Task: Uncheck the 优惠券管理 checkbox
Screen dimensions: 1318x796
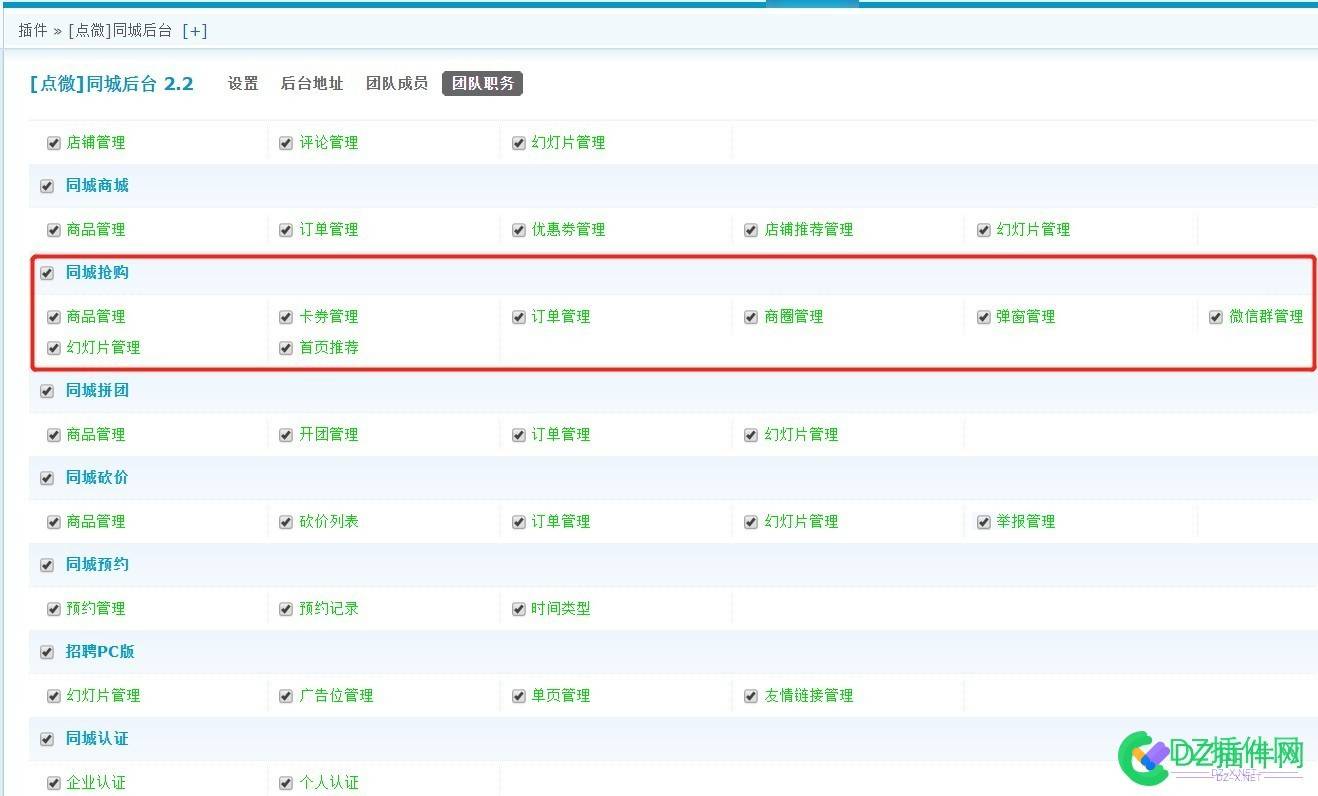Action: 518,230
